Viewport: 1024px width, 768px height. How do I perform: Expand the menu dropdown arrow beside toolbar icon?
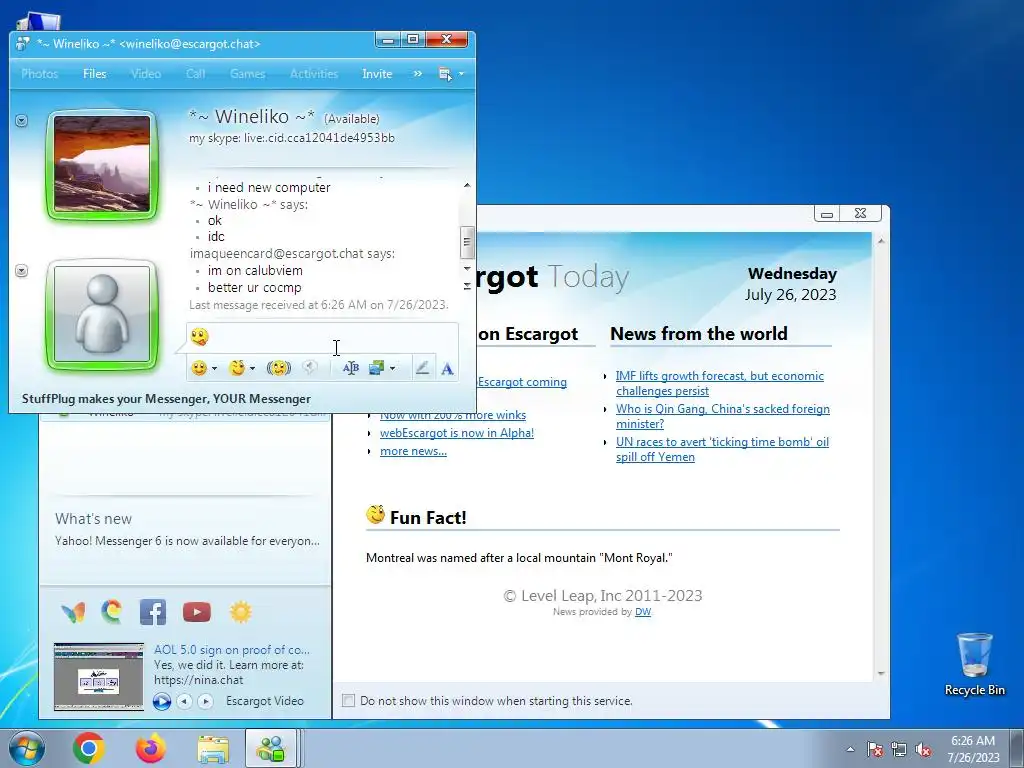[462, 74]
